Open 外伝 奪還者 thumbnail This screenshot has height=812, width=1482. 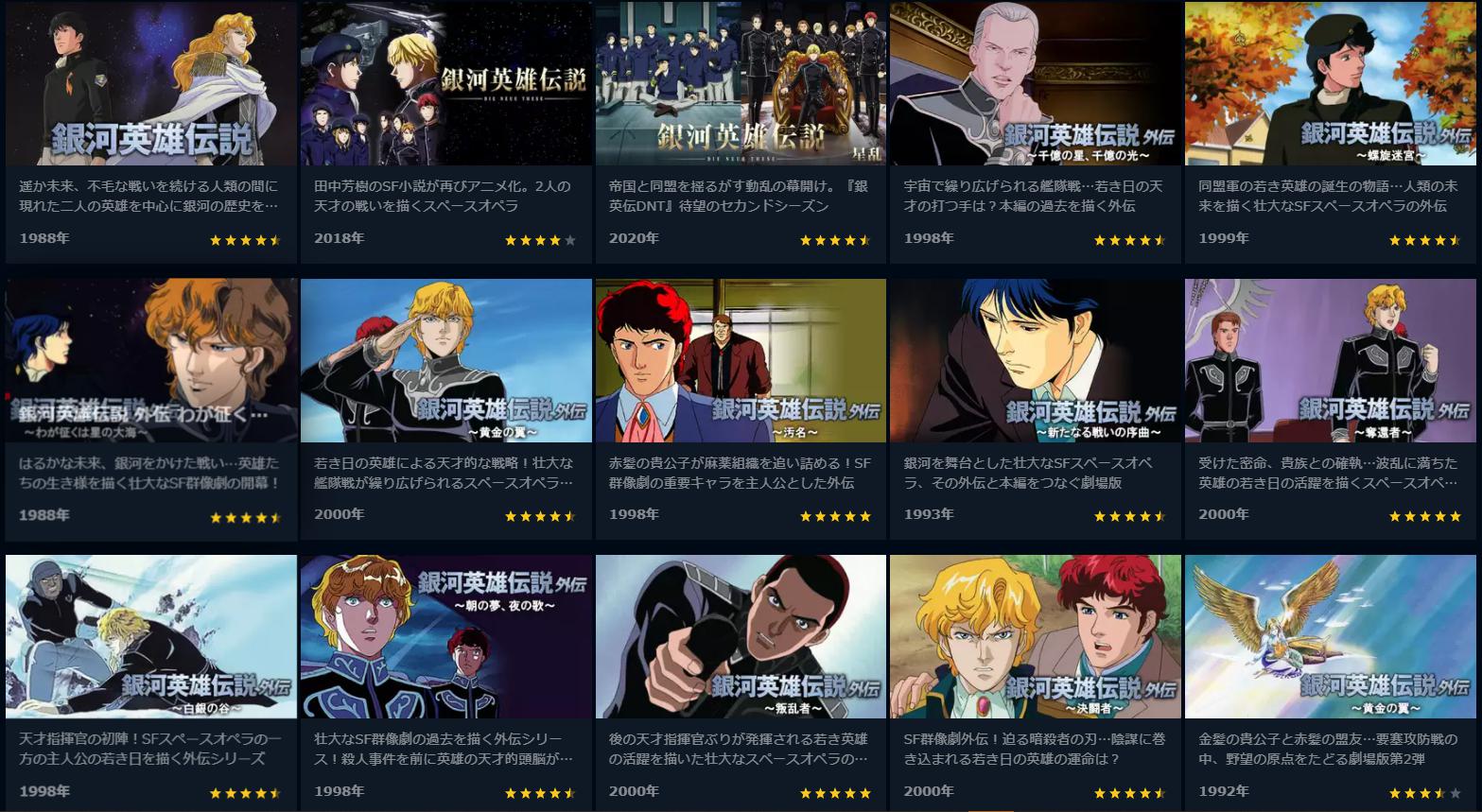[1331, 360]
